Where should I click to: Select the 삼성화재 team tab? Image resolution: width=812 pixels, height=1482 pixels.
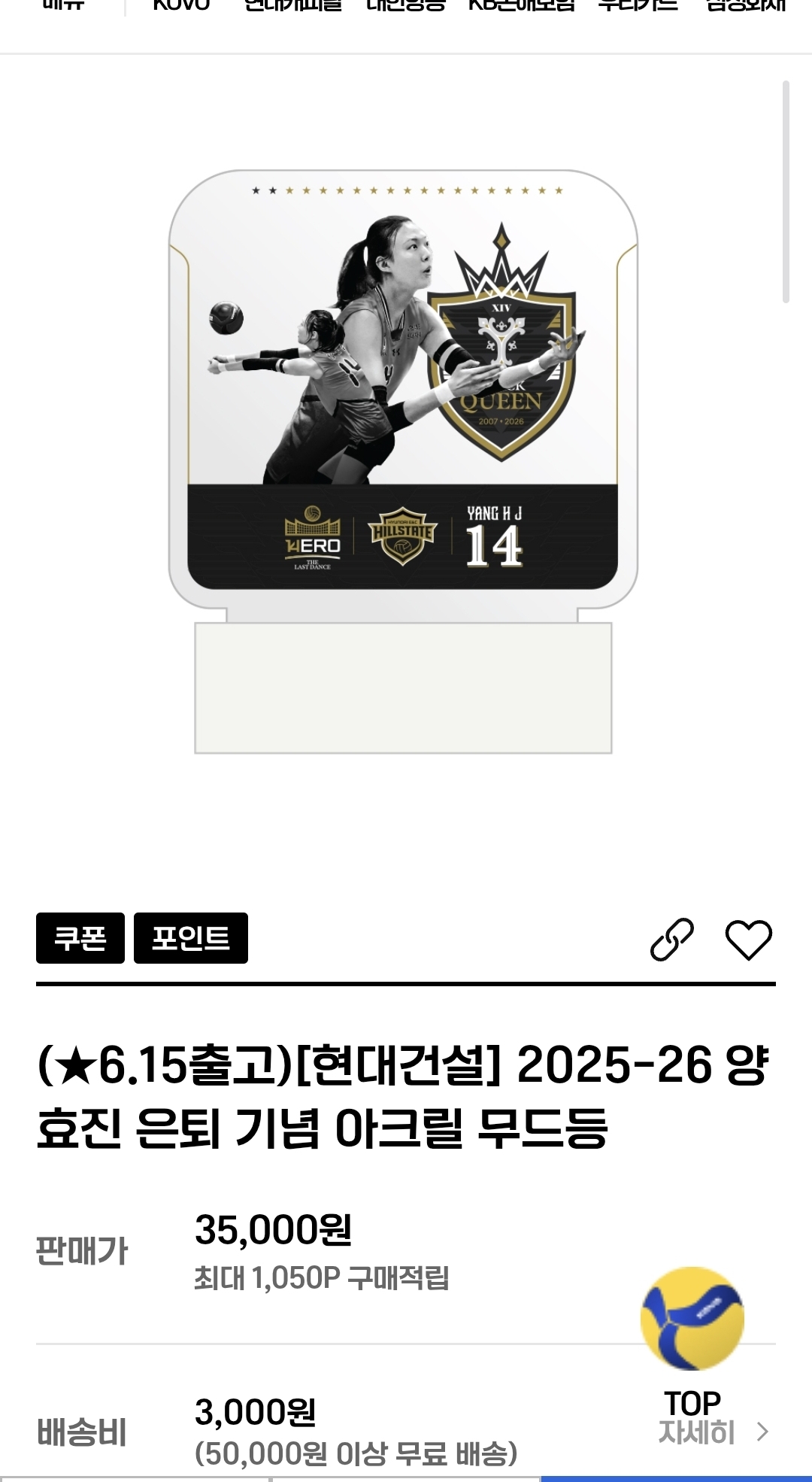coord(746,6)
